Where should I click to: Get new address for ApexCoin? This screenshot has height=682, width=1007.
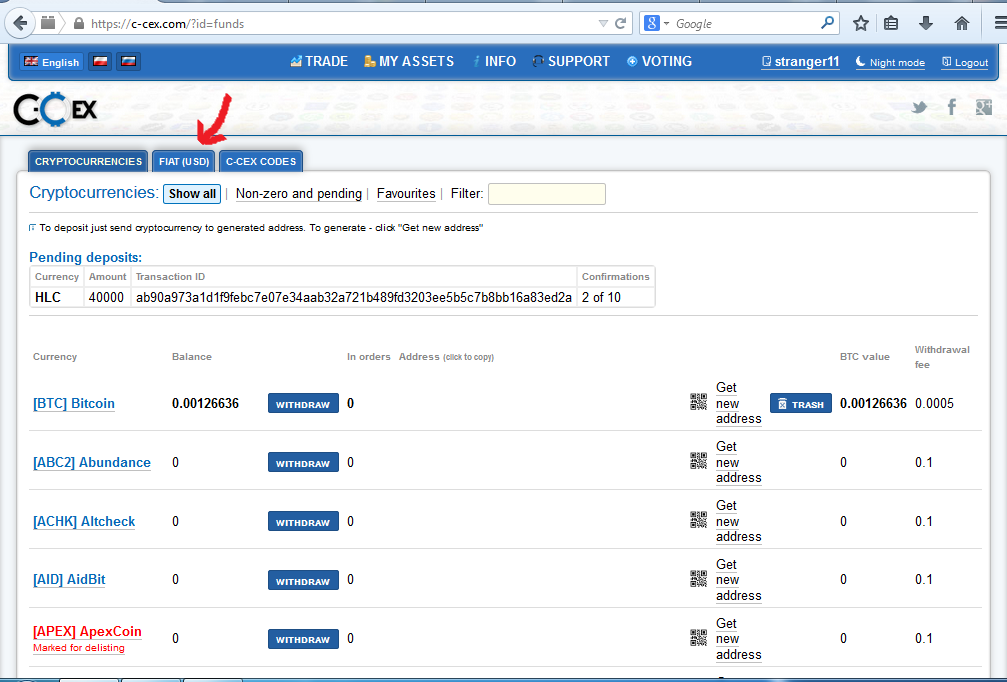pyautogui.click(x=739, y=639)
